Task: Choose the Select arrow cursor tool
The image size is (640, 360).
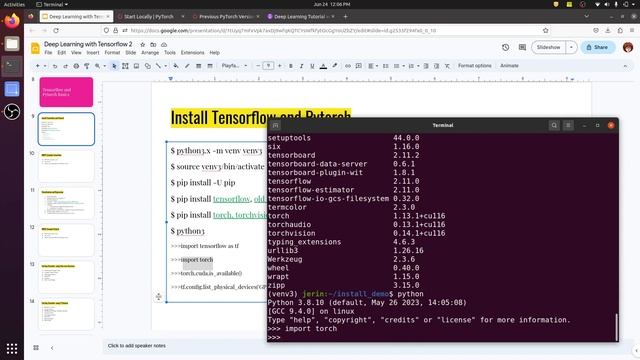Action: tap(114, 66)
